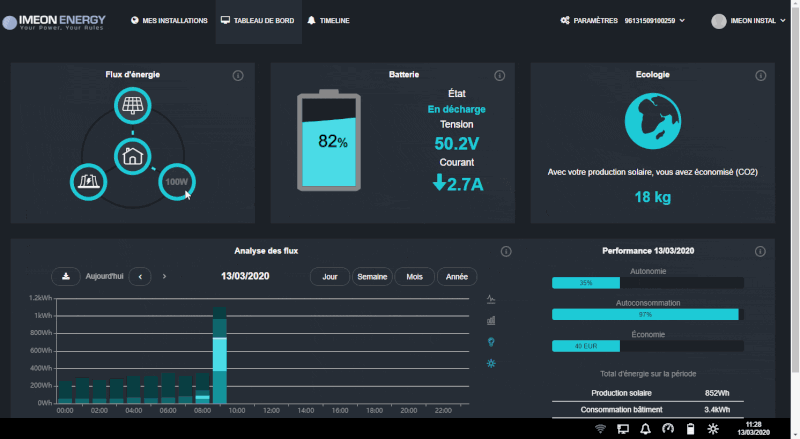Click the download chart data icon

point(66,276)
